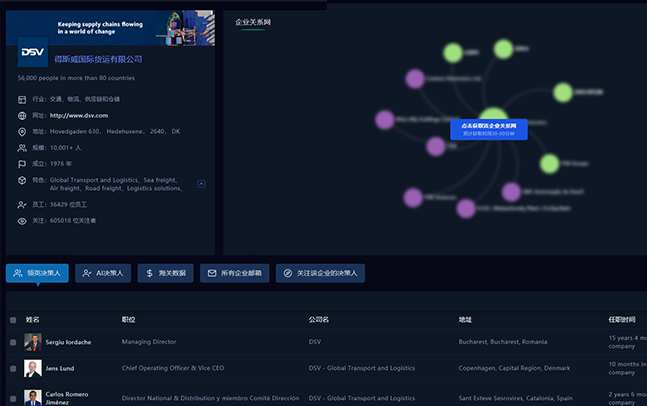Click the 公司名 column header
This screenshot has height=406, width=647.
coord(319,320)
